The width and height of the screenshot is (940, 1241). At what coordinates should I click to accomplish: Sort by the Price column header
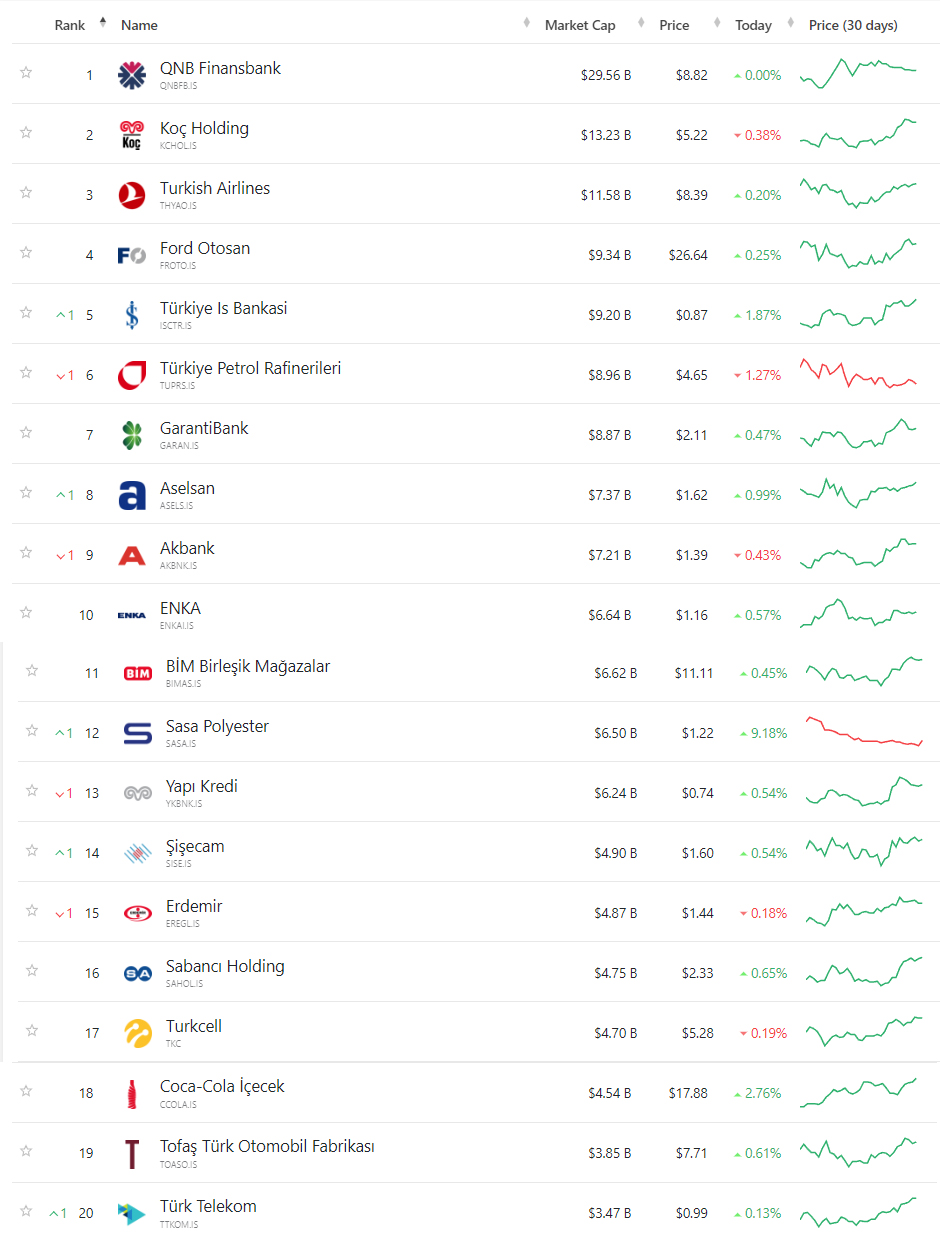coord(674,25)
